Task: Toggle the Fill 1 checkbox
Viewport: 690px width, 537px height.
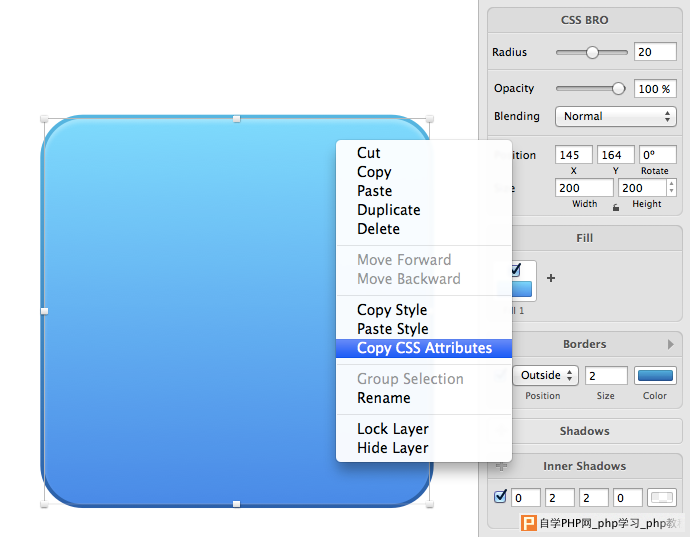Action: point(516,269)
